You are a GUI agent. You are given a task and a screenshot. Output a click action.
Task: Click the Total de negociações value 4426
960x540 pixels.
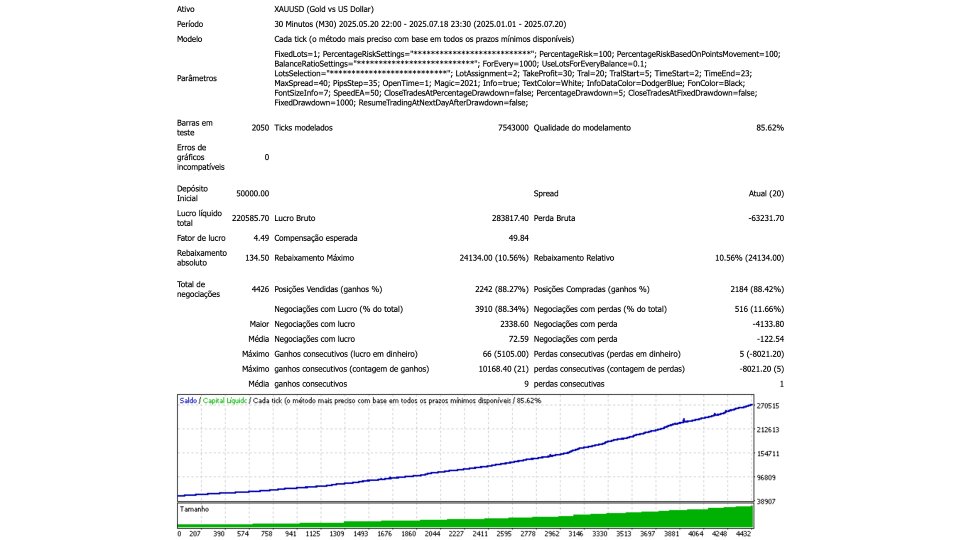[x=259, y=289]
